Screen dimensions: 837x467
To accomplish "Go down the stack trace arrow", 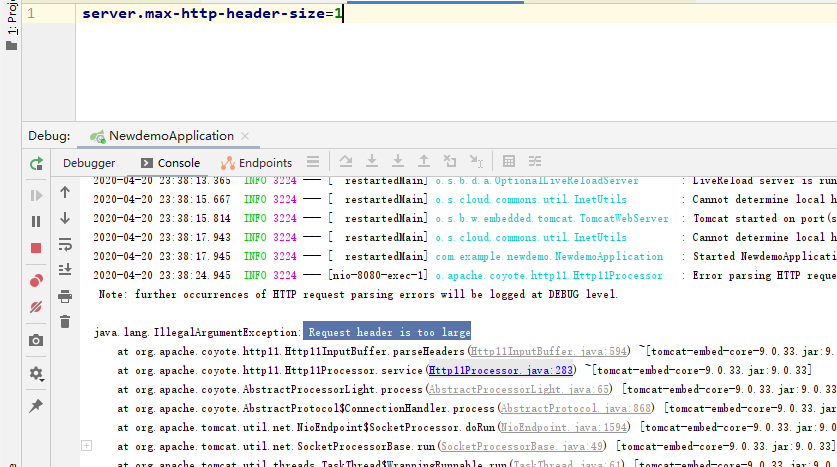I will click(65, 218).
